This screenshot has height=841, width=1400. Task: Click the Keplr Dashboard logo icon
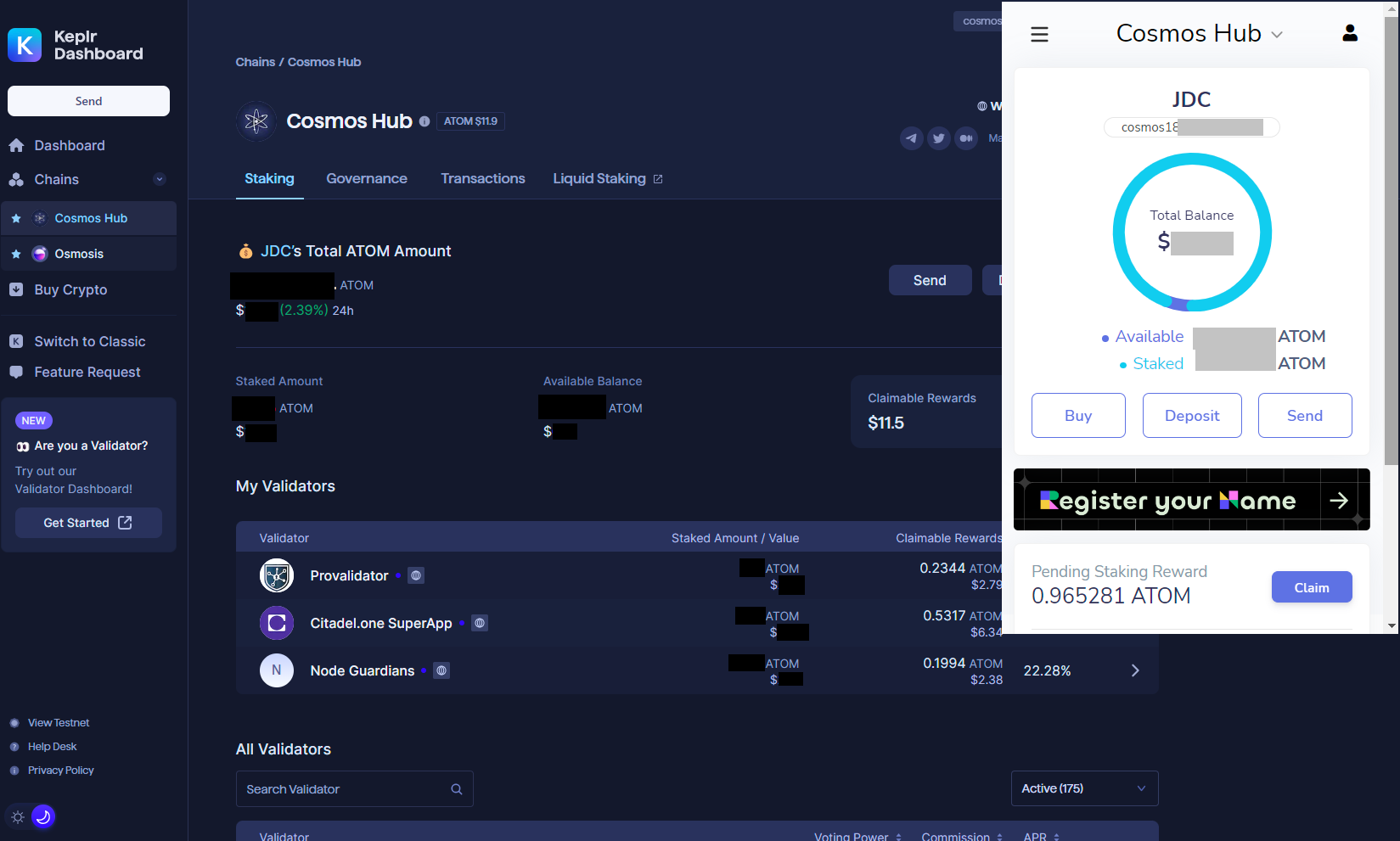pos(25,45)
